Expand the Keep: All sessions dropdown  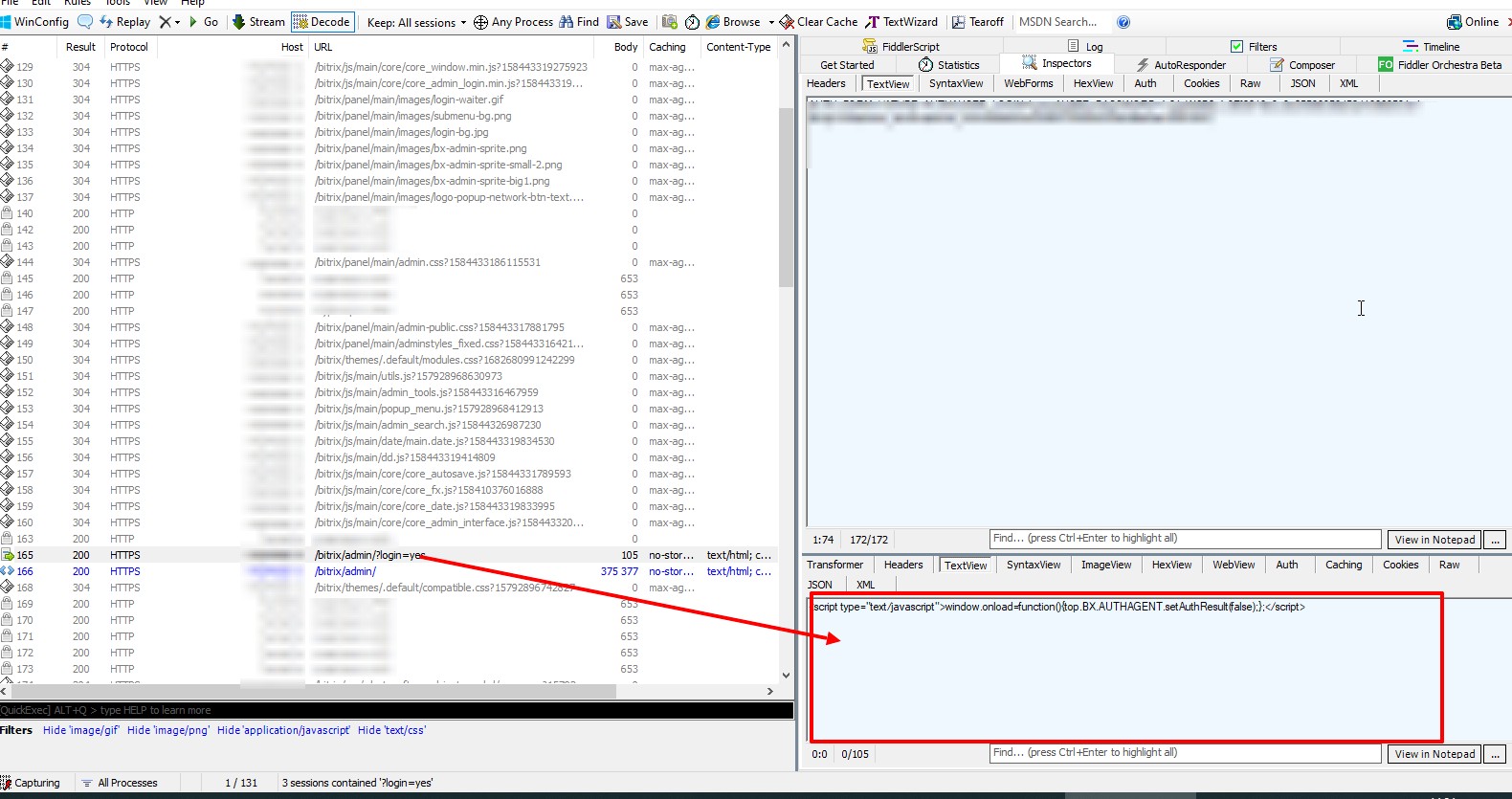pos(417,22)
